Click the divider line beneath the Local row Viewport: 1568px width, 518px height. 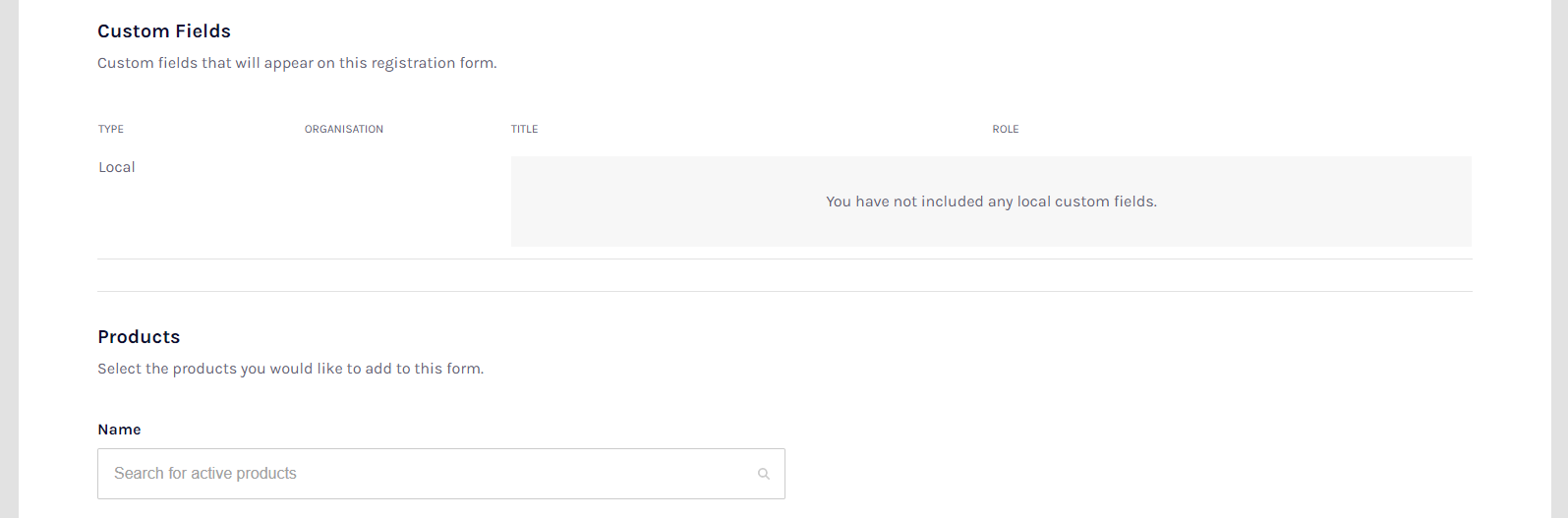pyautogui.click(x=784, y=259)
